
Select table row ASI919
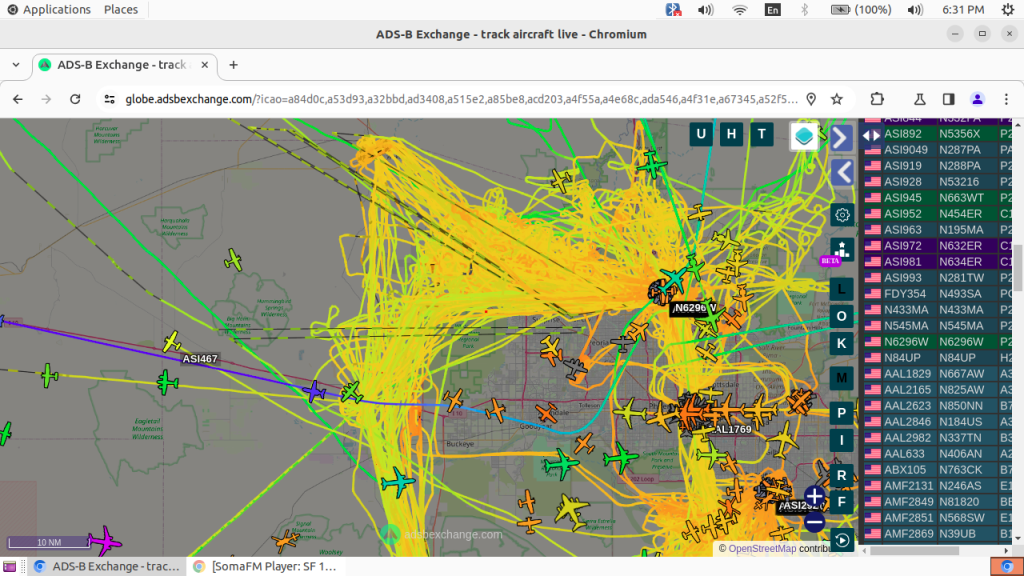938,166
